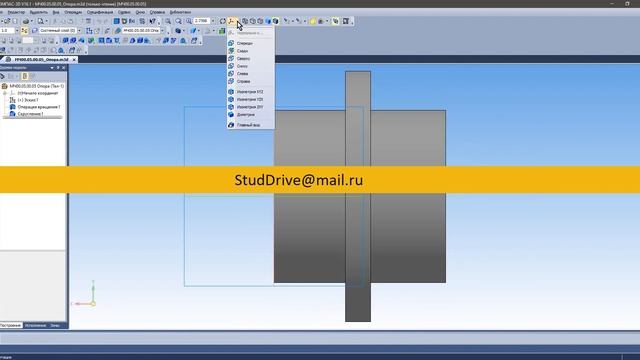This screenshot has height=360, width=640.
Task: Expand the 'Начало координат' tree node
Action: click(4, 93)
